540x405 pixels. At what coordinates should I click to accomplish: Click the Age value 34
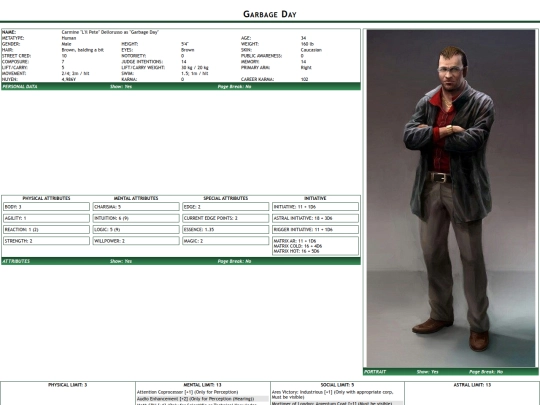point(303,38)
